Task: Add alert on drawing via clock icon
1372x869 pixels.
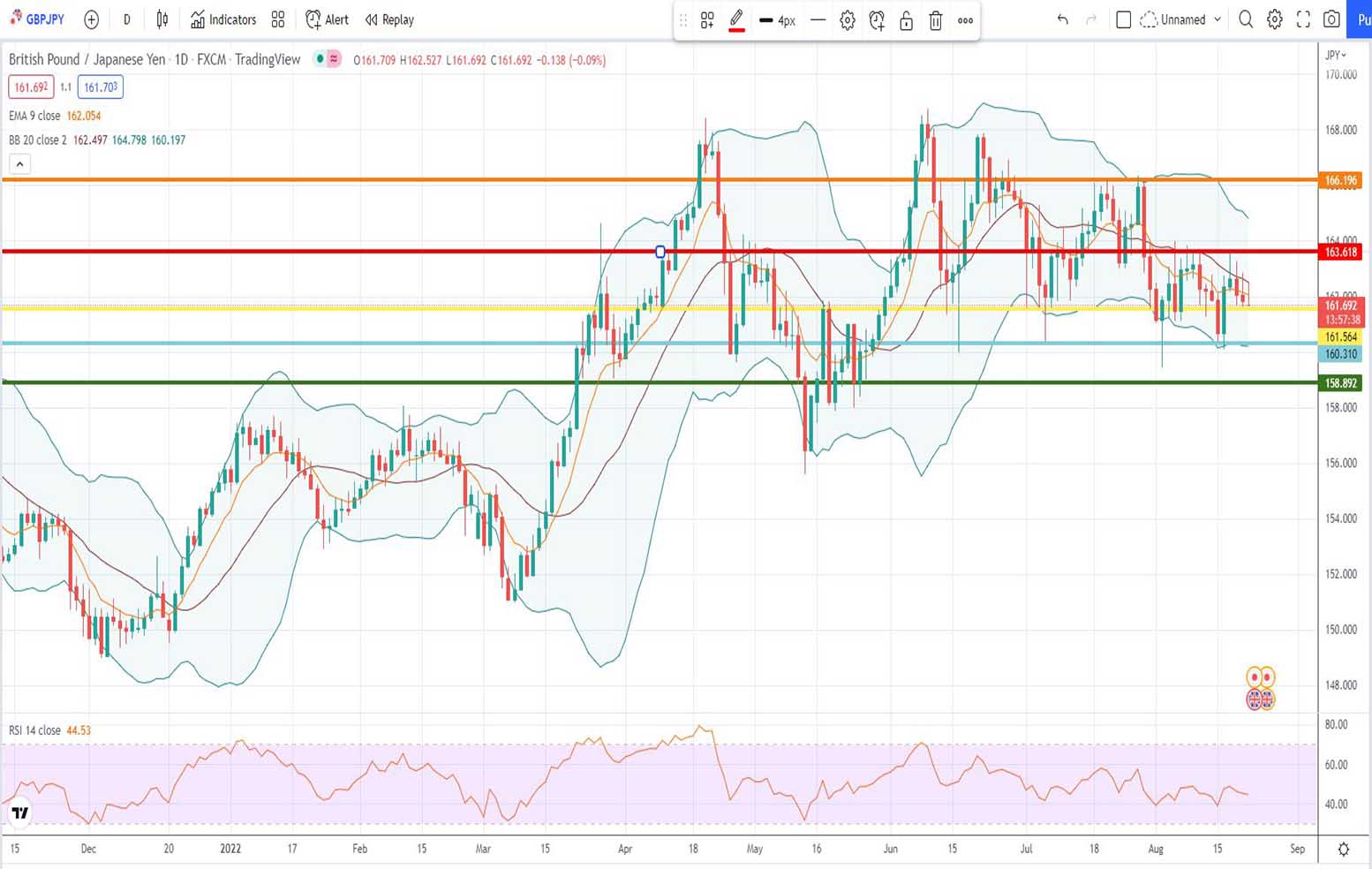Action: pos(877,20)
